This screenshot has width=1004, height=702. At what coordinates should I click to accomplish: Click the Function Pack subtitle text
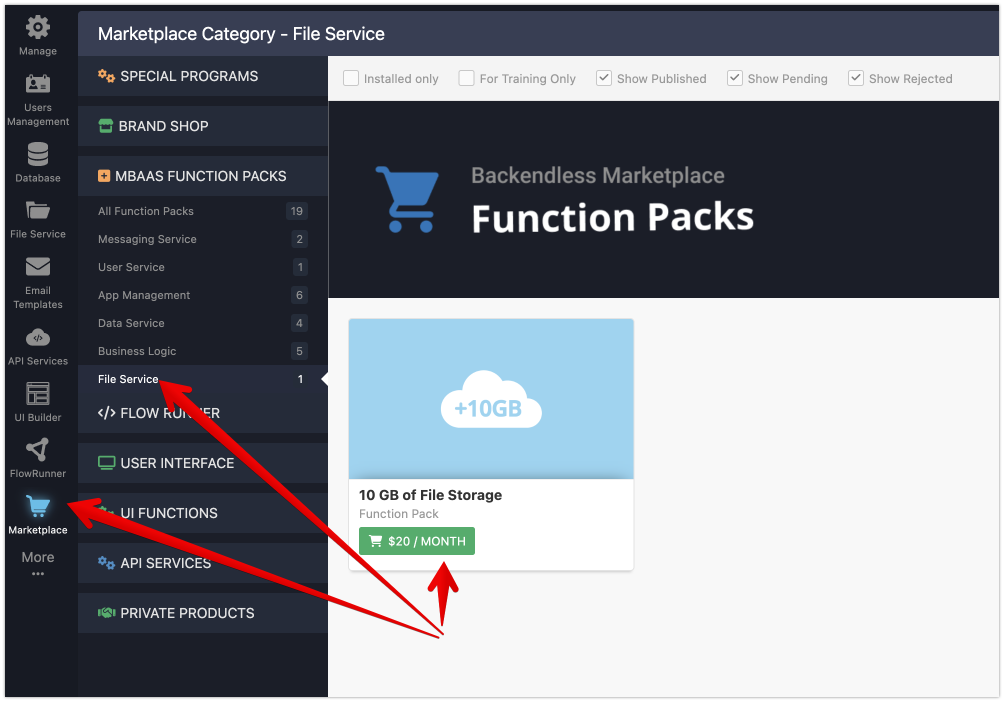(x=399, y=514)
